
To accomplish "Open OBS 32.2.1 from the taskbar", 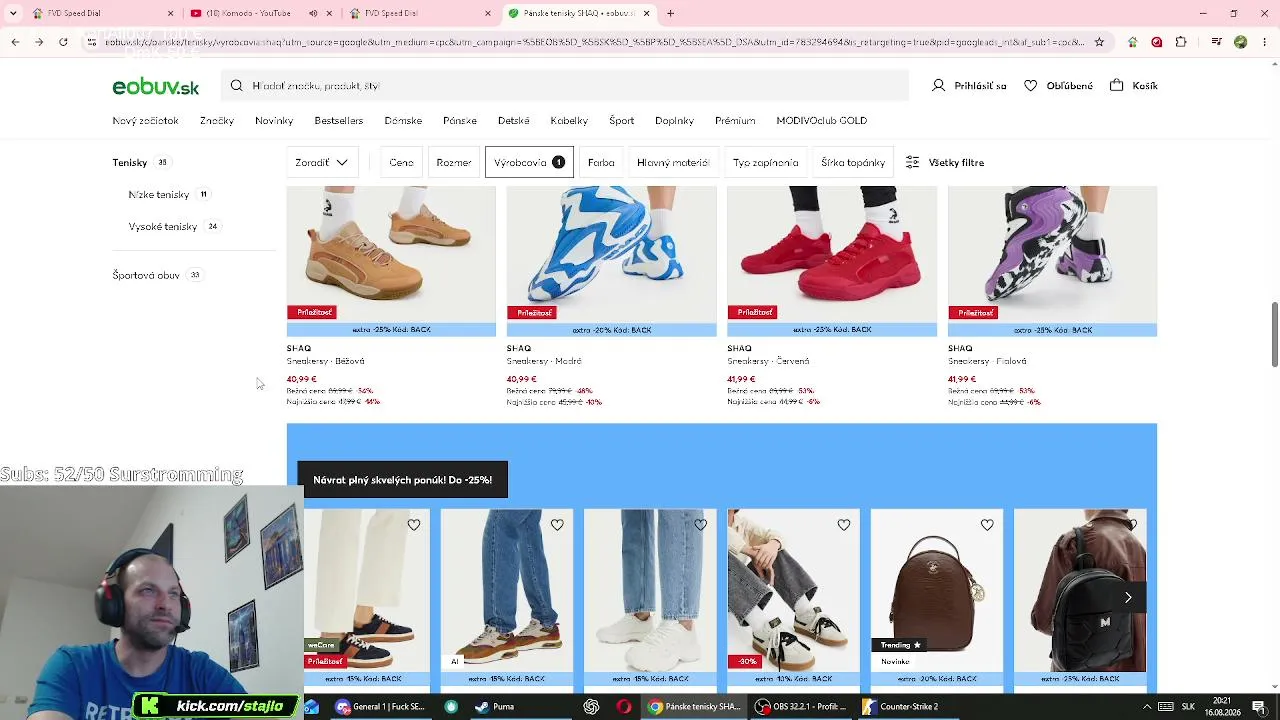I will (x=802, y=707).
